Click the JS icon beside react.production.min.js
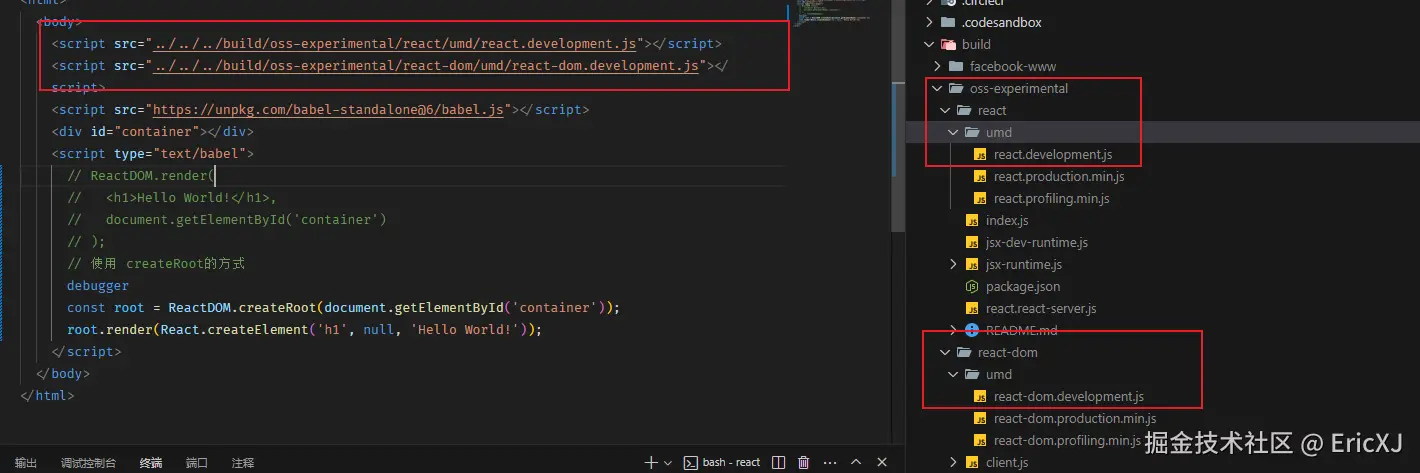 pos(980,176)
